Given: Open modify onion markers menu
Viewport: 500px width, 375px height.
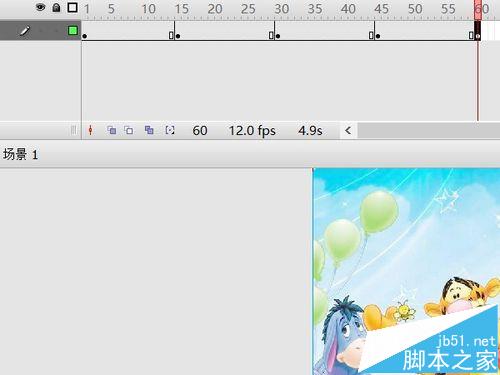Looking at the screenshot, I should [170, 130].
